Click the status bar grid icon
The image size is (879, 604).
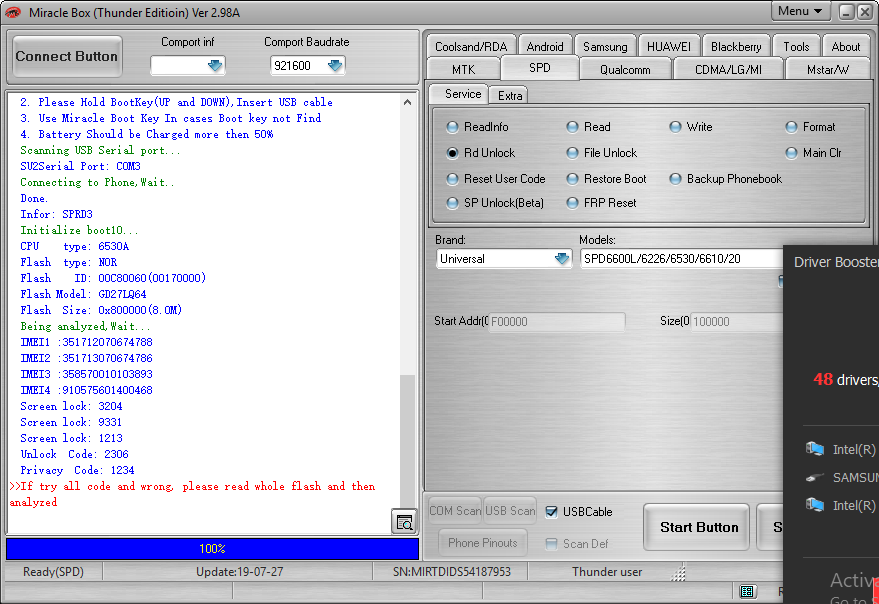click(747, 591)
